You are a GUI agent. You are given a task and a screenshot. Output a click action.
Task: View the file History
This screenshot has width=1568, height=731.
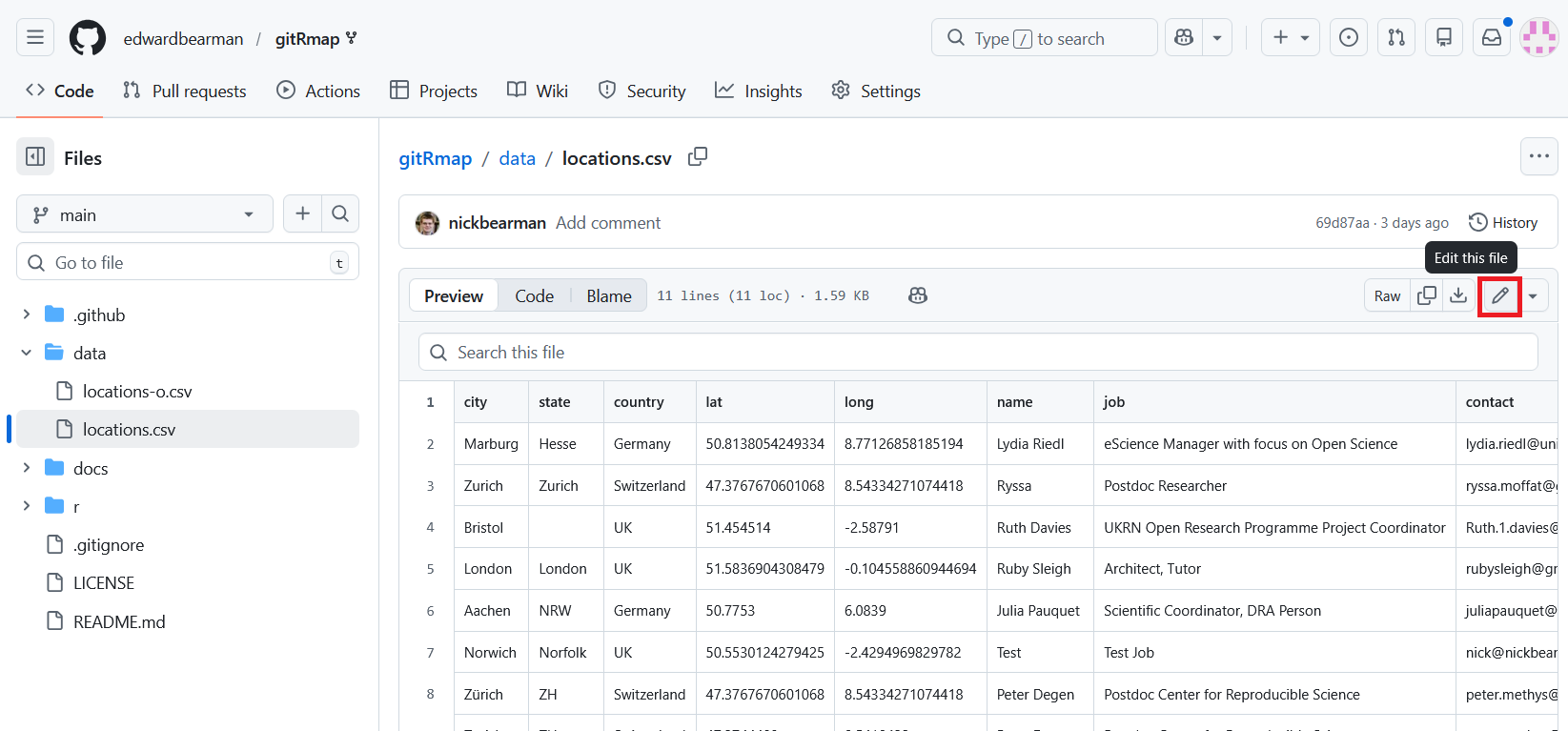[1503, 222]
